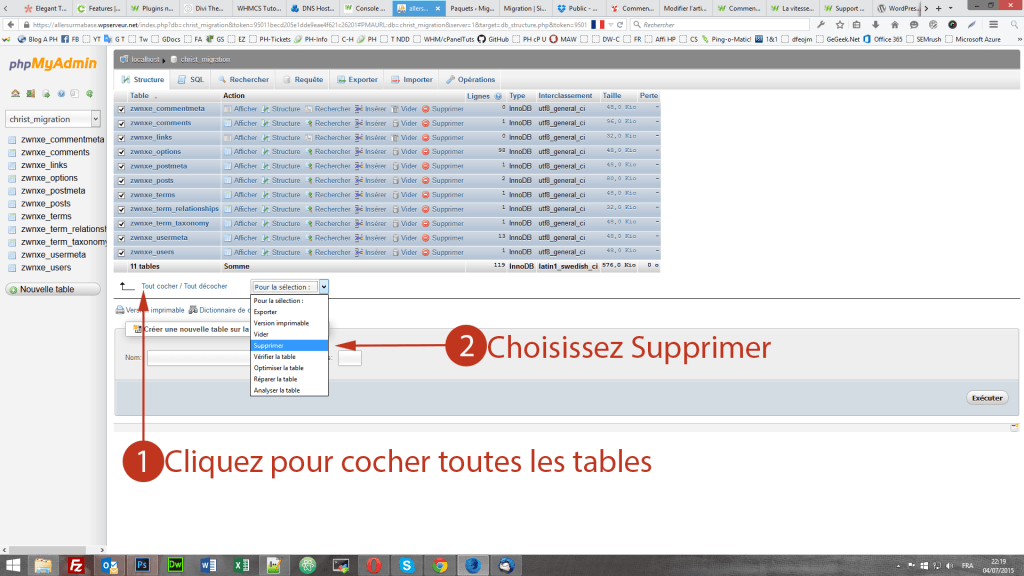Uncheck the zwnxe_options table checkbox
This screenshot has width=1024, height=576.
(121, 152)
